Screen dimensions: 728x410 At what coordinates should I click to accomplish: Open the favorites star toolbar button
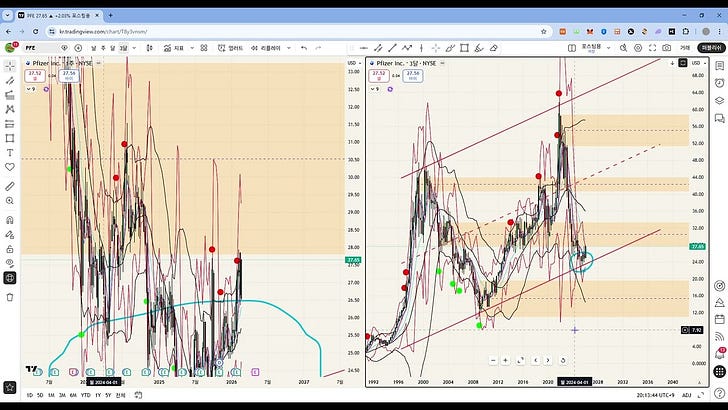(x=10, y=387)
